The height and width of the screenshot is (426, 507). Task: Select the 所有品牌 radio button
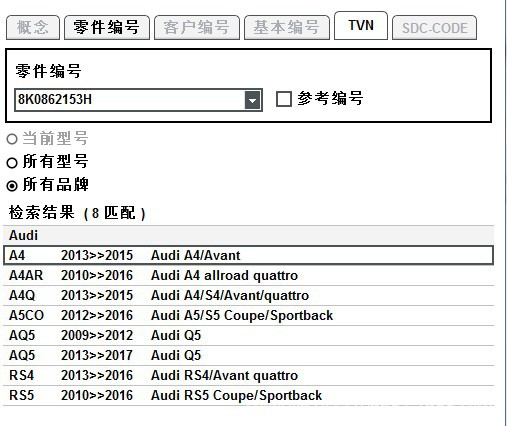tap(12, 186)
